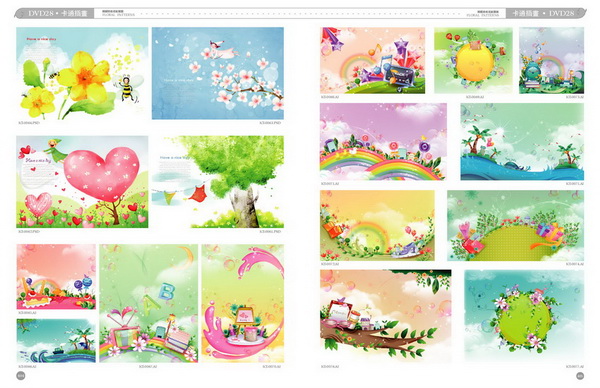Click the left DVD28 卡通插畫 header label
Image resolution: width=600 pixels, height=388 pixels.
58,13
